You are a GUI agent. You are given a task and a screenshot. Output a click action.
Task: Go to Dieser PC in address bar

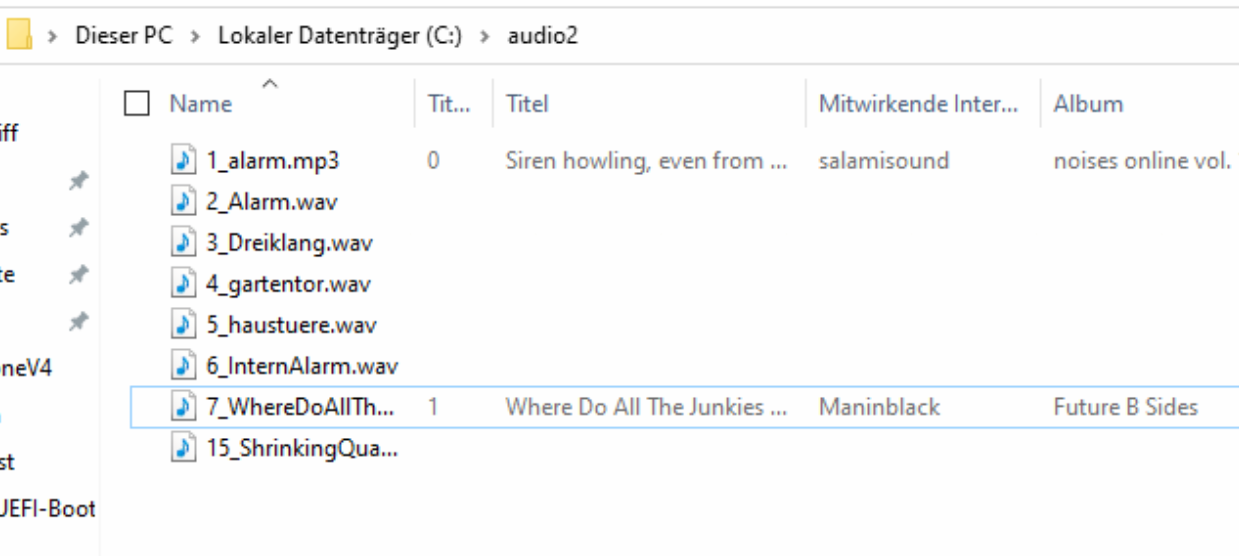coord(124,37)
